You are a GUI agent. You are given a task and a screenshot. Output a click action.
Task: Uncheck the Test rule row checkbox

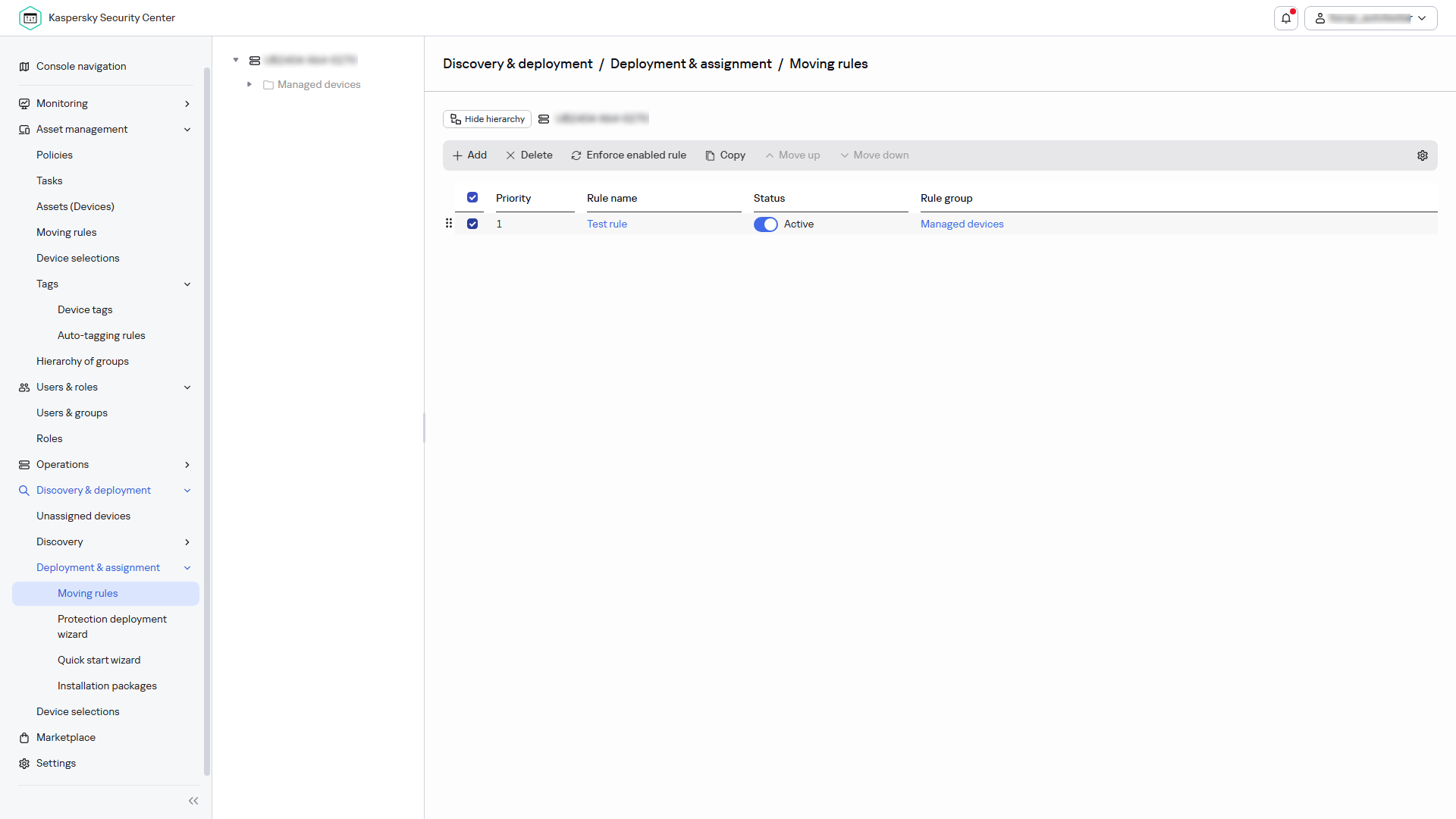tap(472, 224)
